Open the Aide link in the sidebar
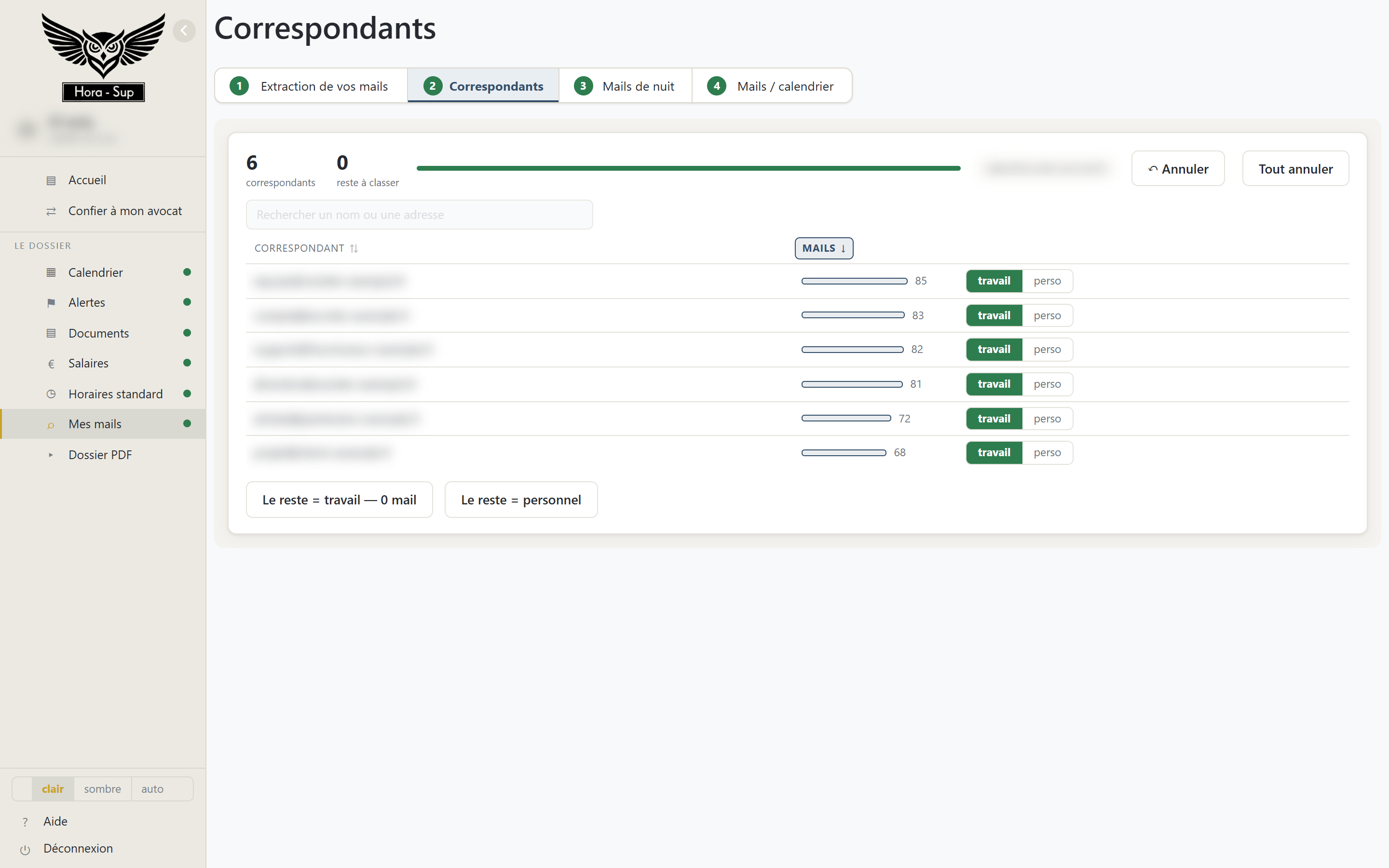Image resolution: width=1389 pixels, height=868 pixels. click(55, 822)
